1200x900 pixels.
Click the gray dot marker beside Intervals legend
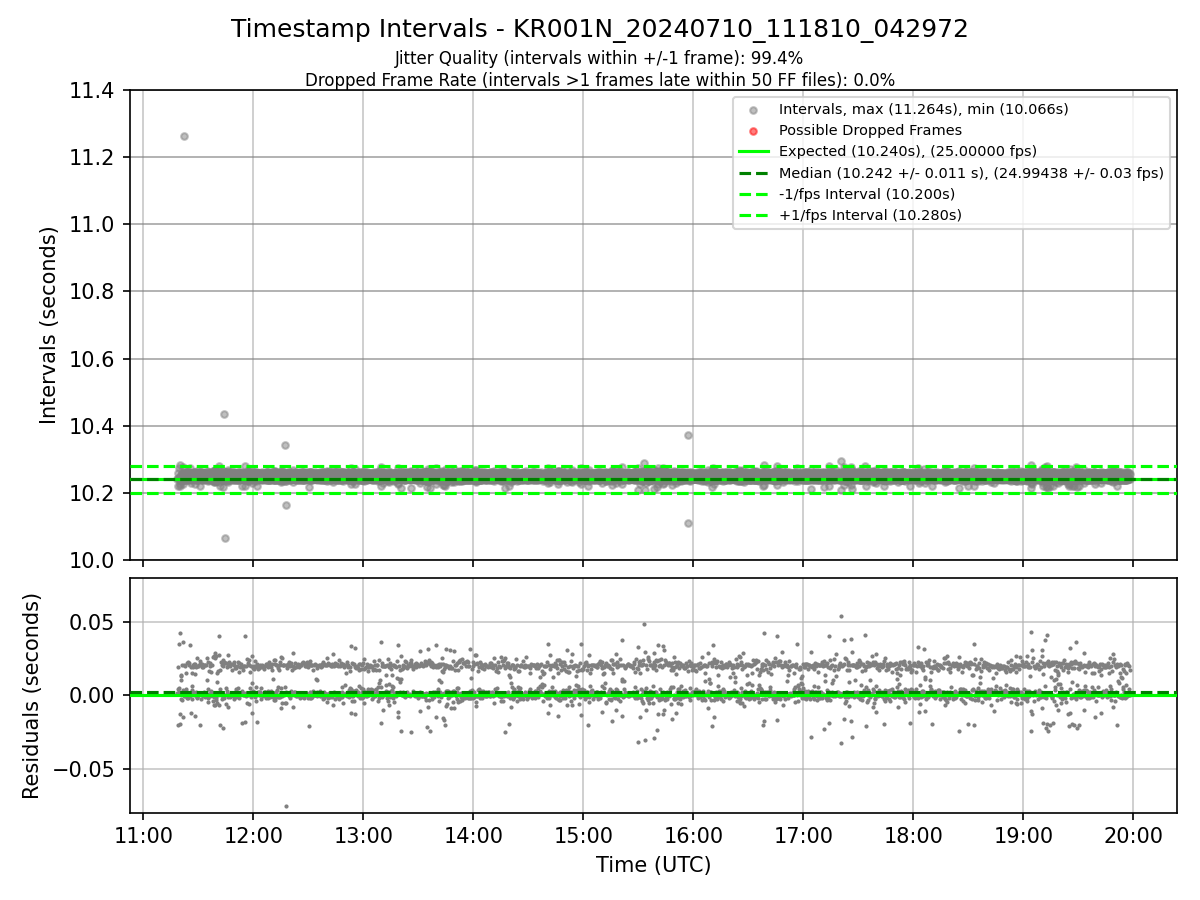754,110
